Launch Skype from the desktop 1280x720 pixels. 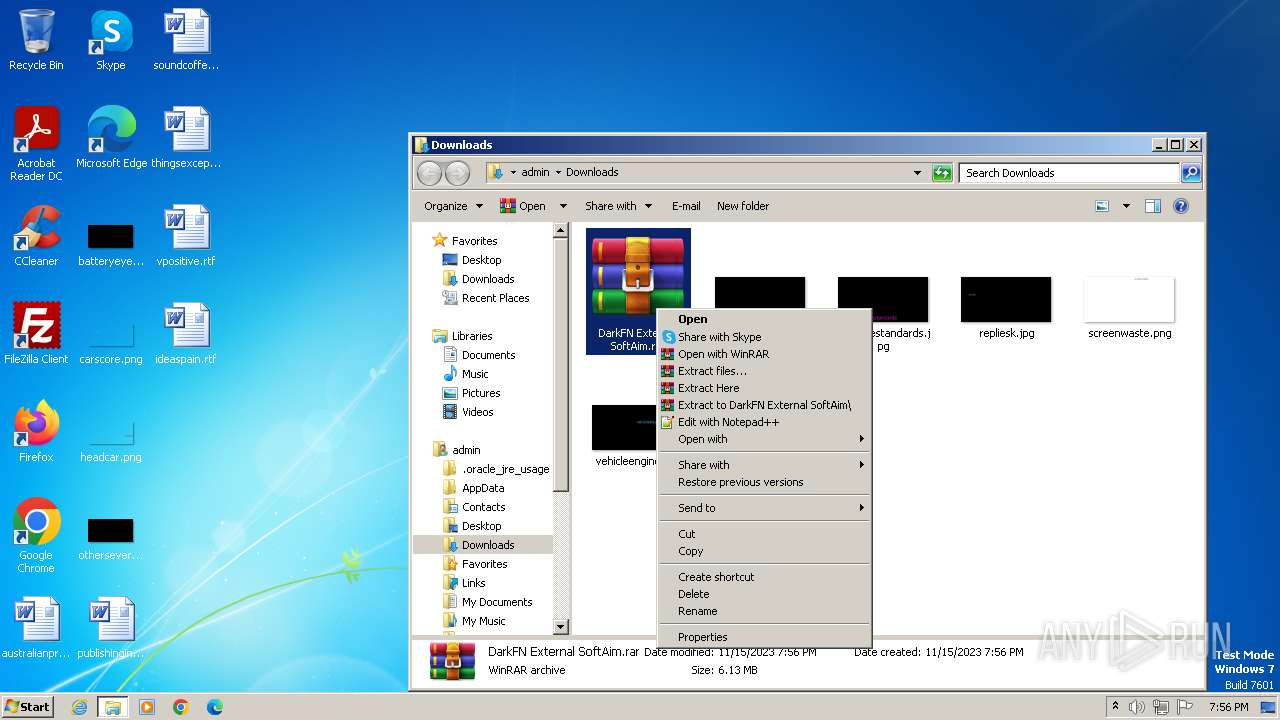110,40
